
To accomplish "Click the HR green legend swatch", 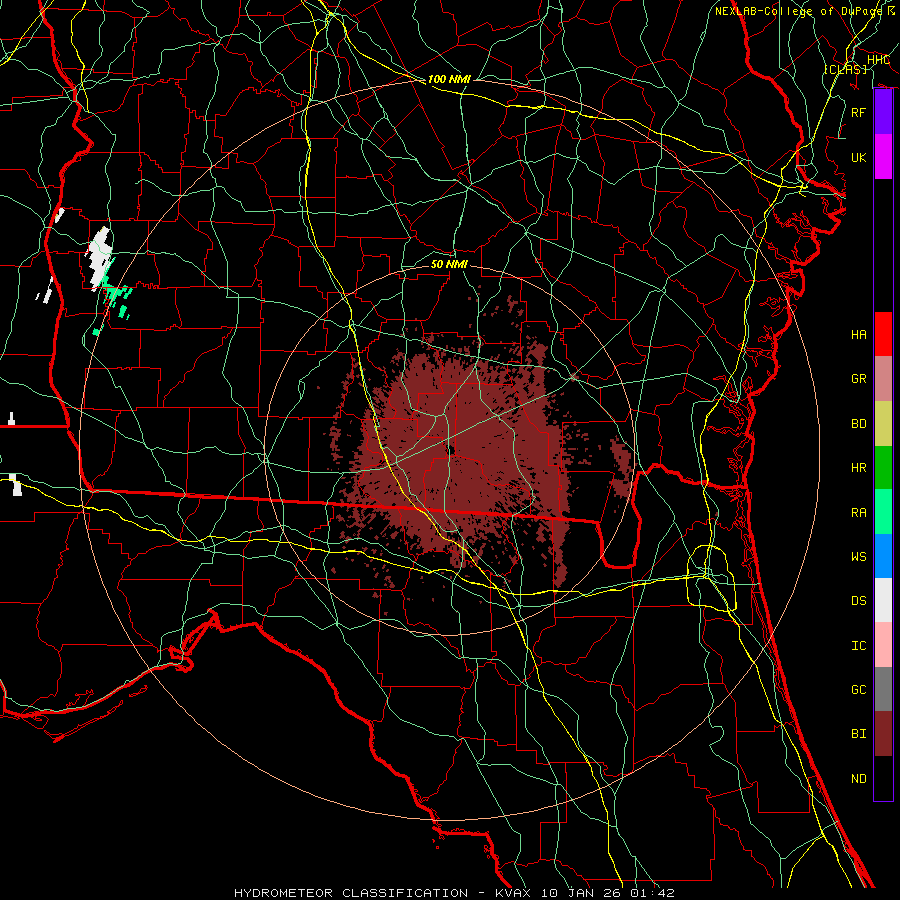I will [883, 468].
